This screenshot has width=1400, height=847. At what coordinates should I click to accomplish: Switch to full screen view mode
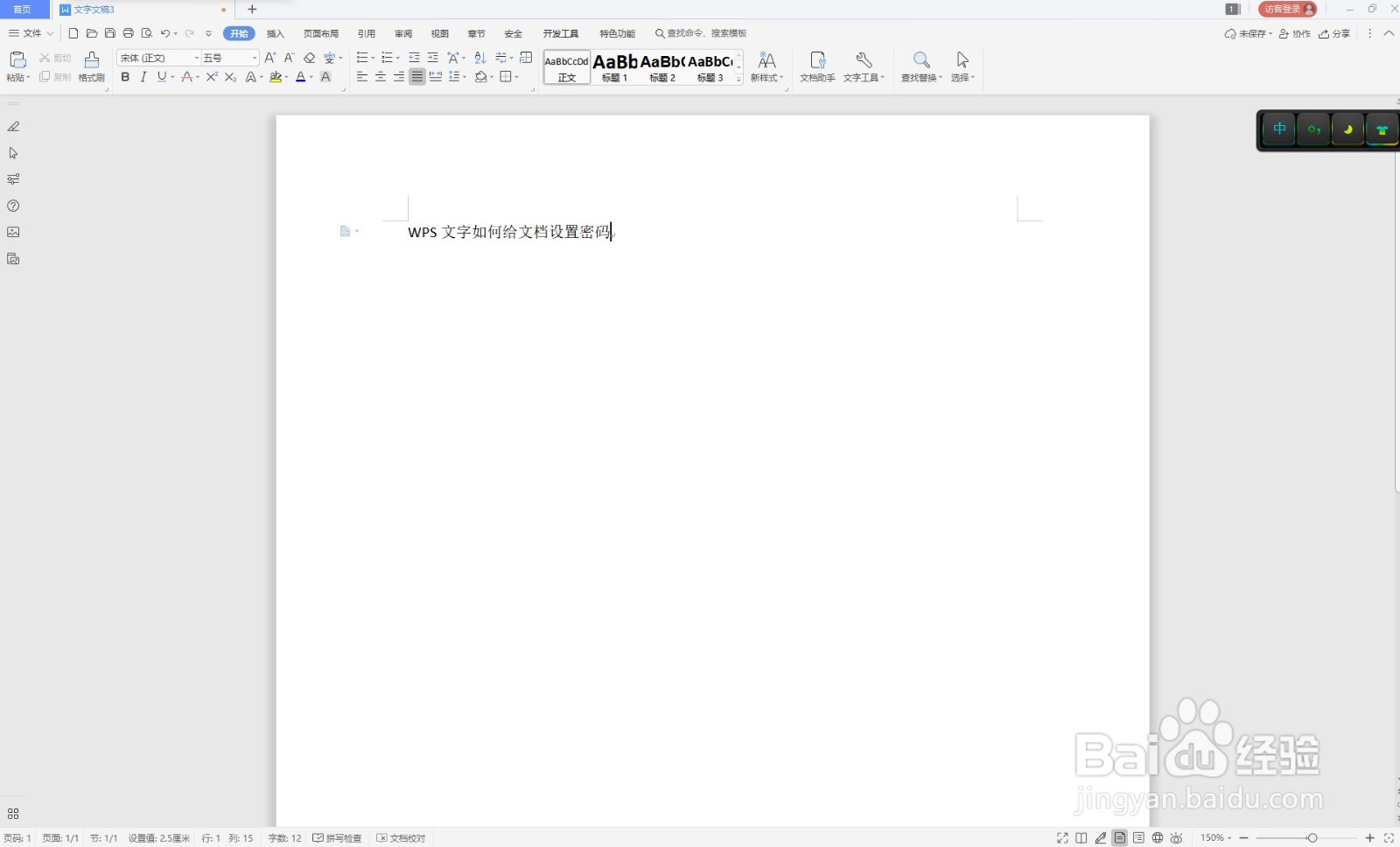coord(1064,837)
